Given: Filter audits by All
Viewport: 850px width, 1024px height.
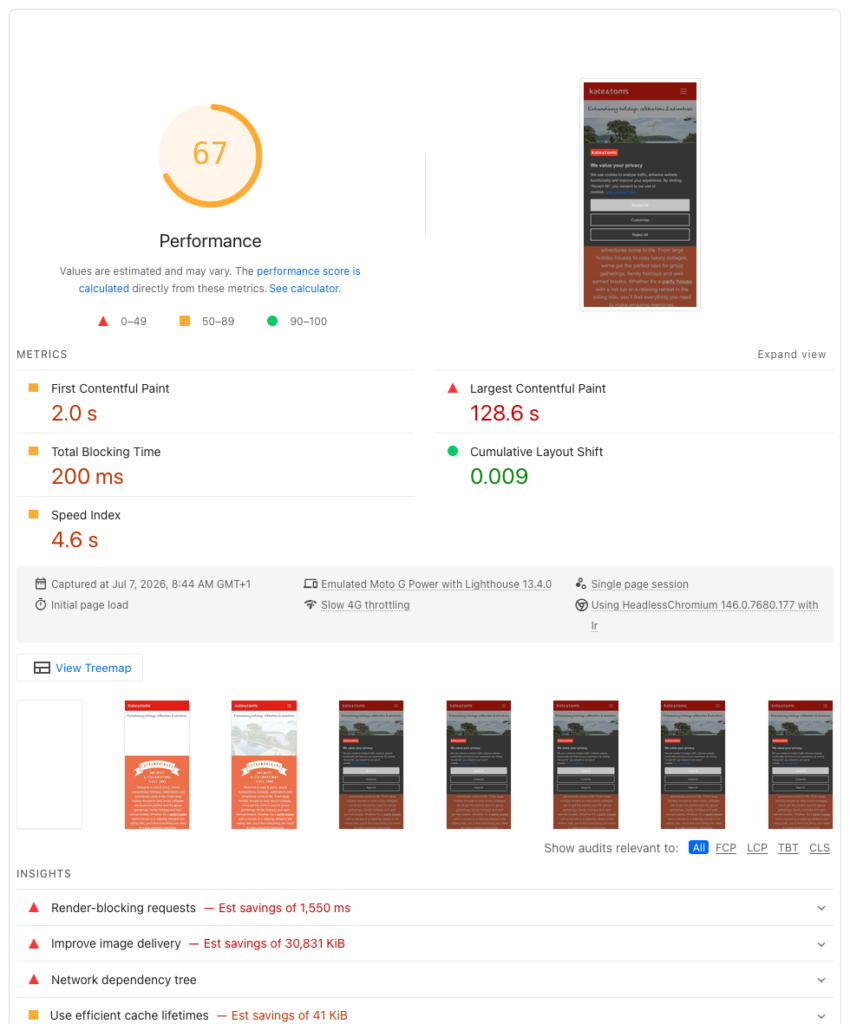Looking at the screenshot, I should (699, 847).
